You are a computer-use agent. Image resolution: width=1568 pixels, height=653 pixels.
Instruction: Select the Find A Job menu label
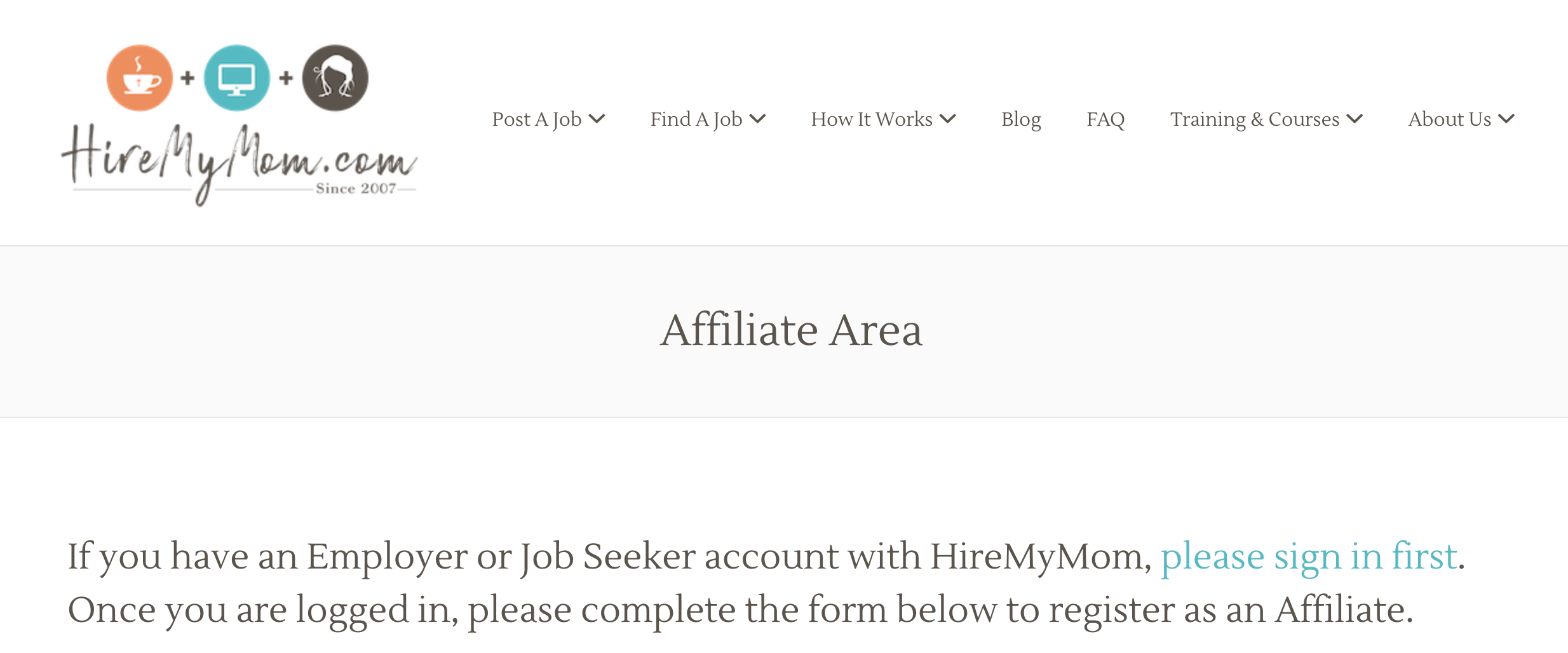pyautogui.click(x=696, y=119)
